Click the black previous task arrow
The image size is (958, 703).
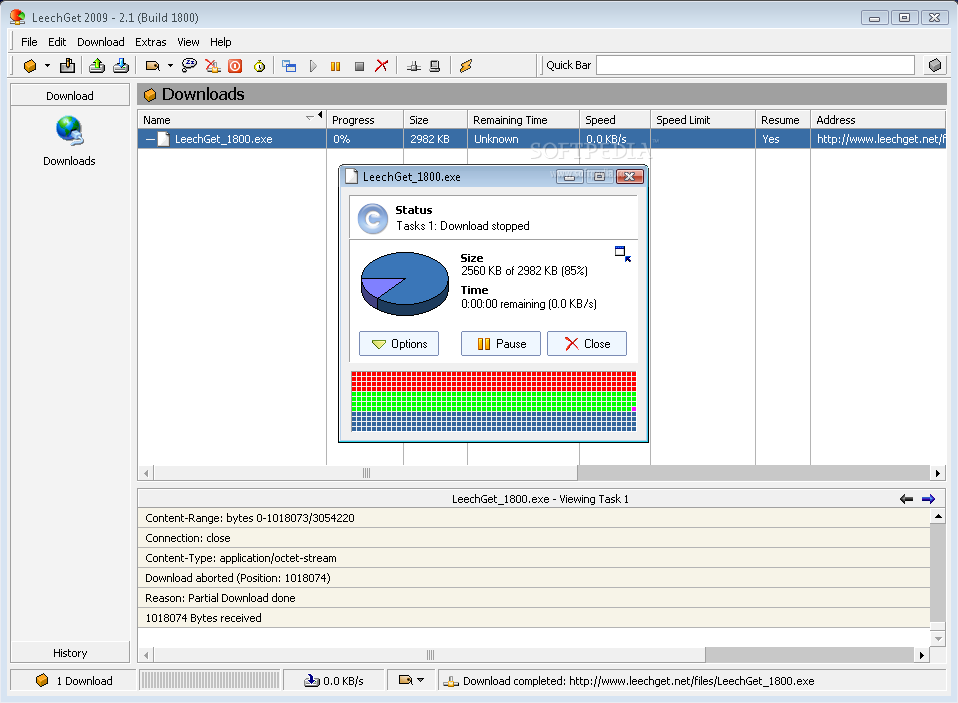(x=906, y=498)
